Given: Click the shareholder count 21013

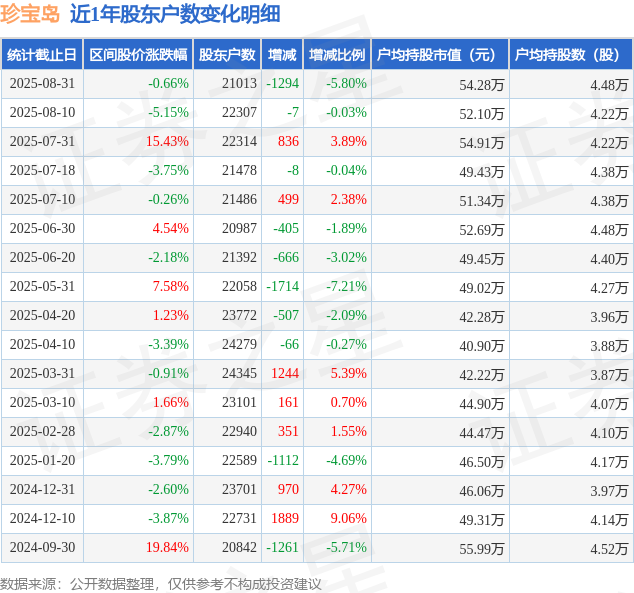Looking at the screenshot, I should pyautogui.click(x=239, y=84).
